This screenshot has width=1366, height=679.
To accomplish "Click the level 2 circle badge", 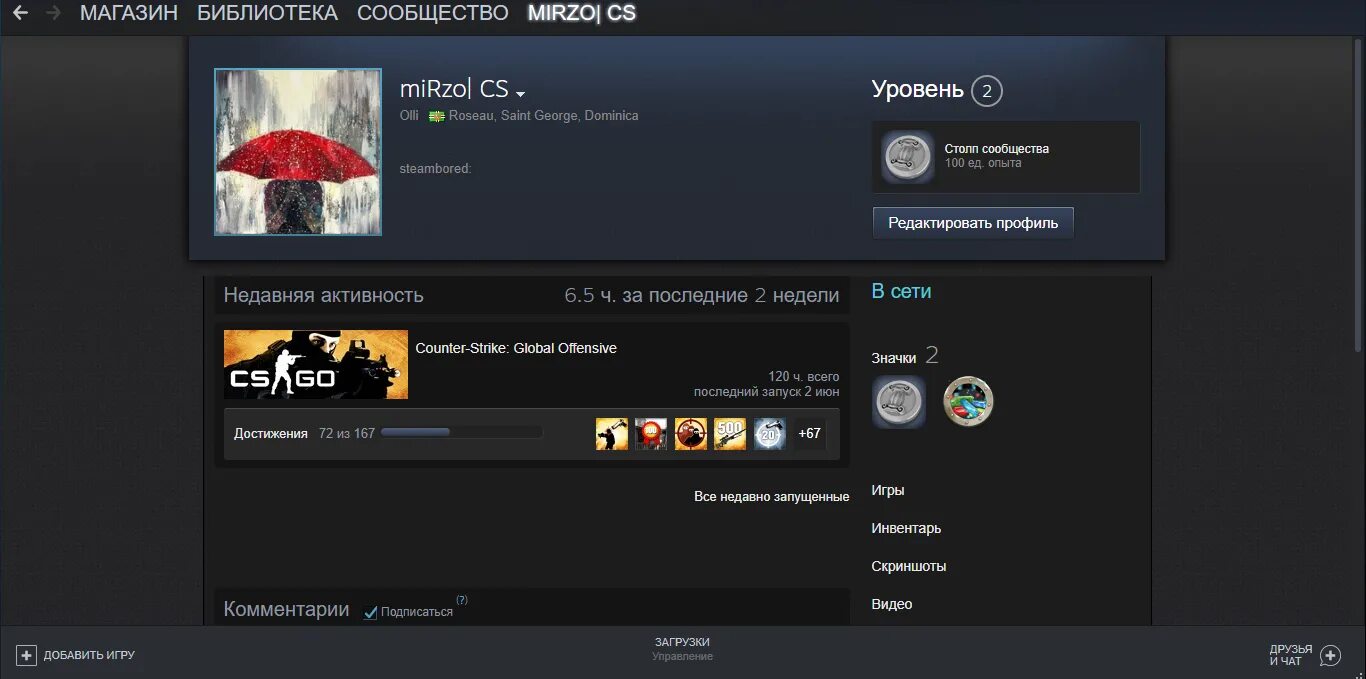I will tap(986, 91).
